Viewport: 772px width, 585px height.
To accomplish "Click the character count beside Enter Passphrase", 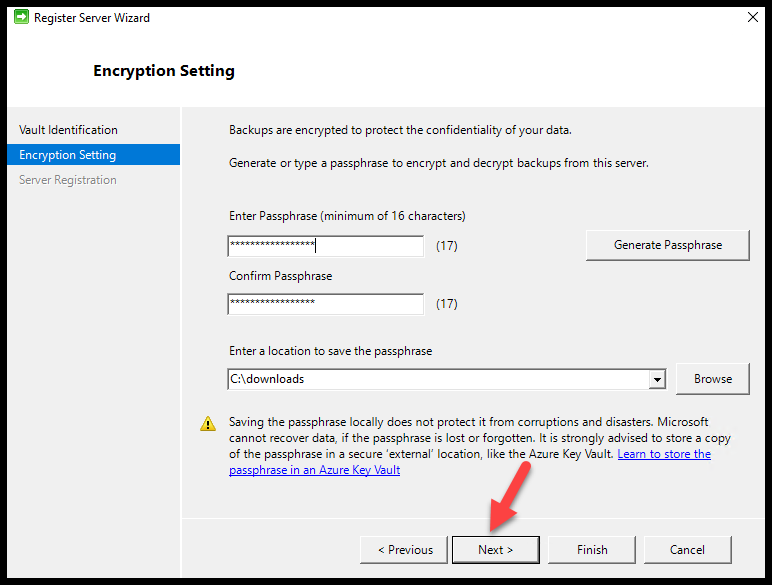I will [x=447, y=246].
